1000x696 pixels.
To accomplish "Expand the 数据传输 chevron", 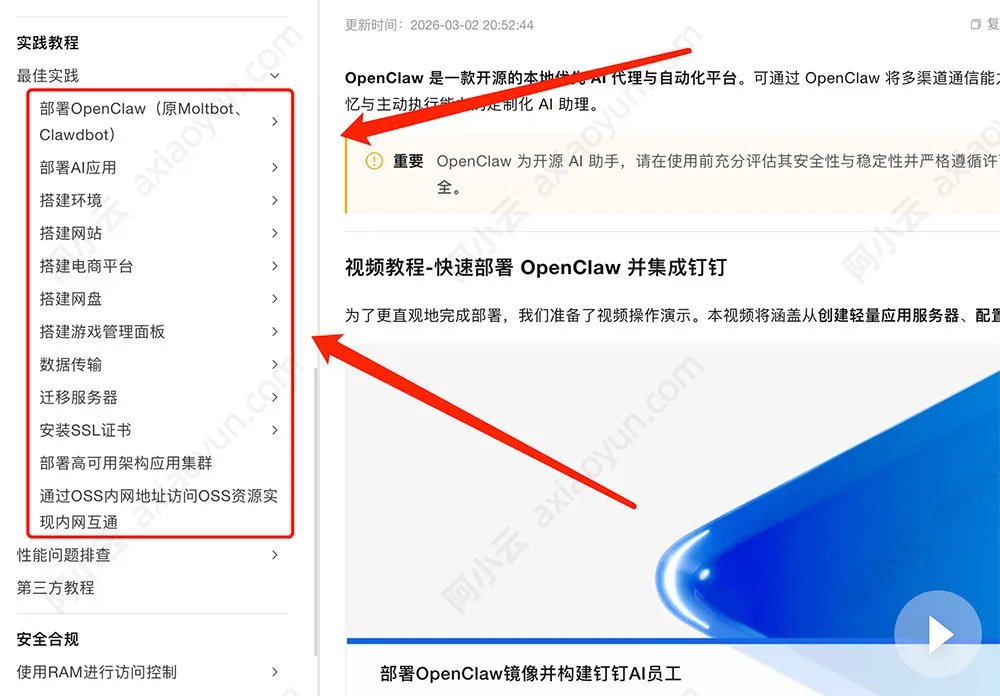I will coord(275,365).
